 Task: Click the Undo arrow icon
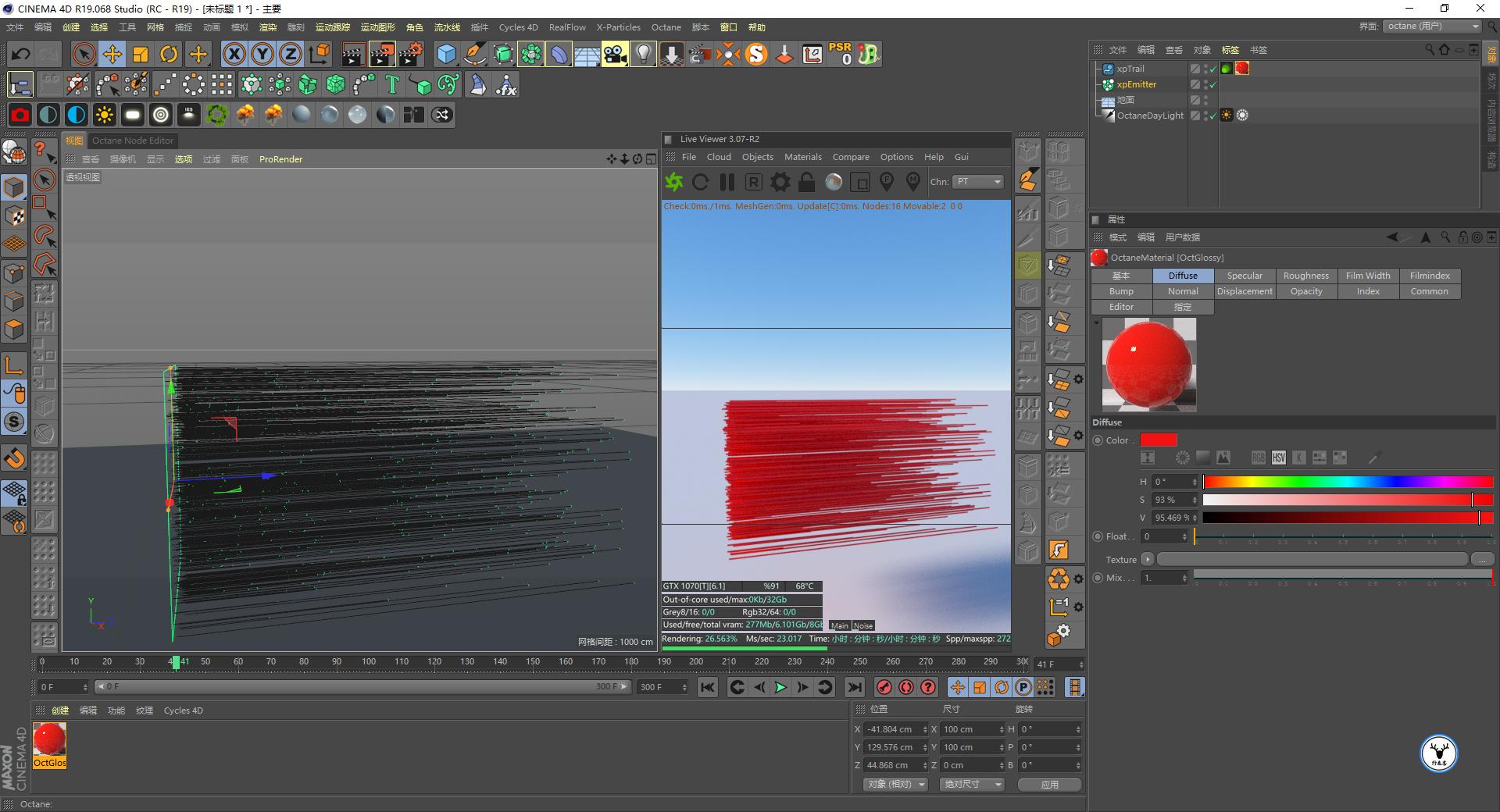(21, 54)
